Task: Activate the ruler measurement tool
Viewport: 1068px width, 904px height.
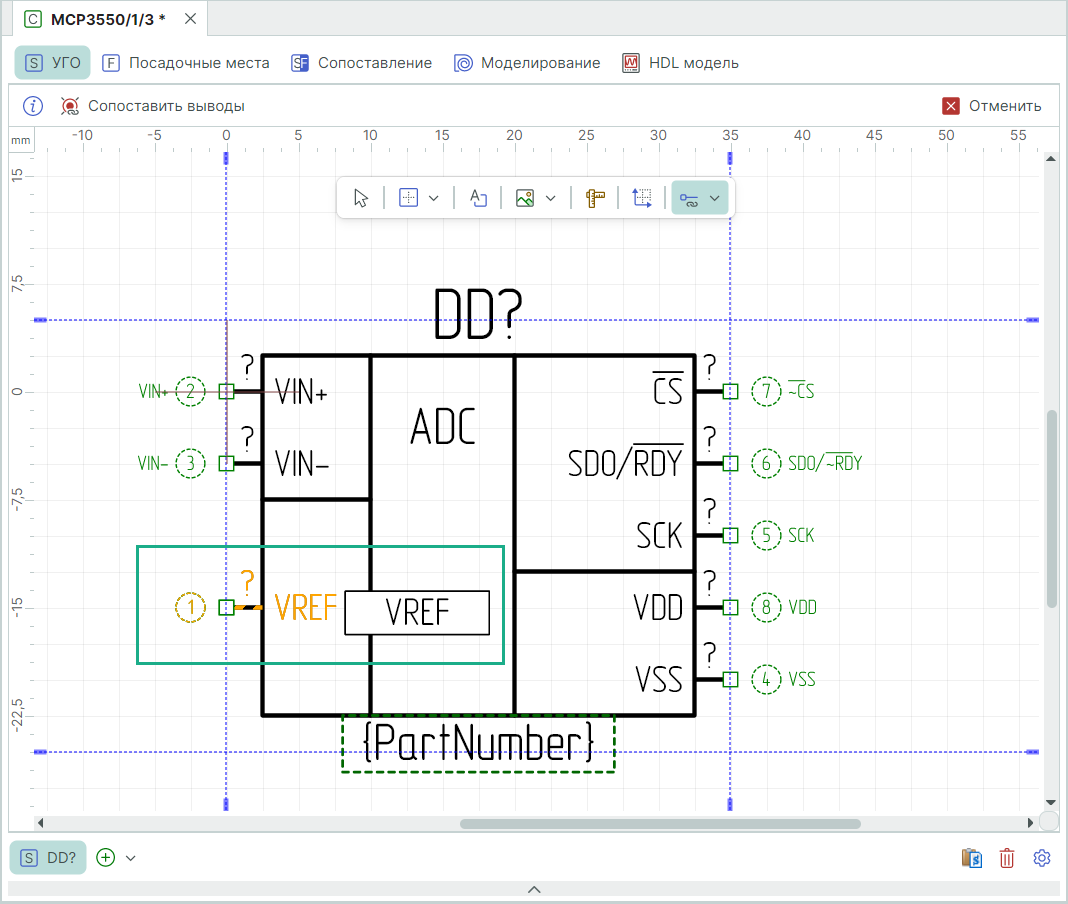Action: [x=596, y=198]
